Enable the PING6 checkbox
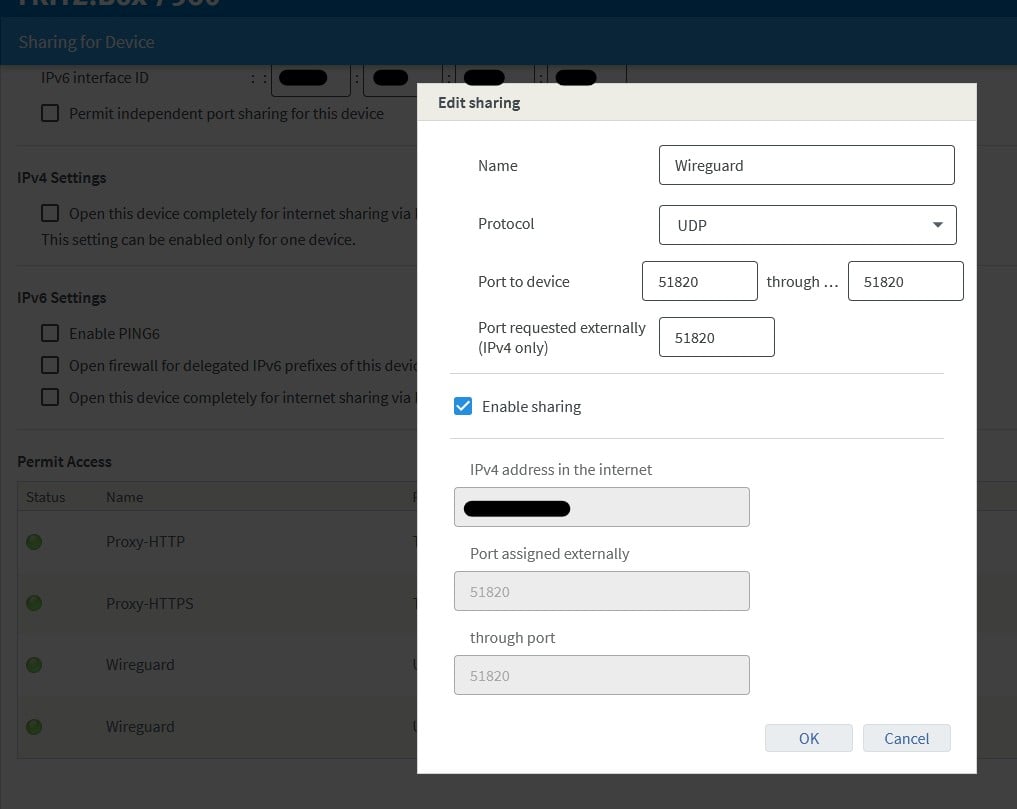1017x809 pixels. 50,333
